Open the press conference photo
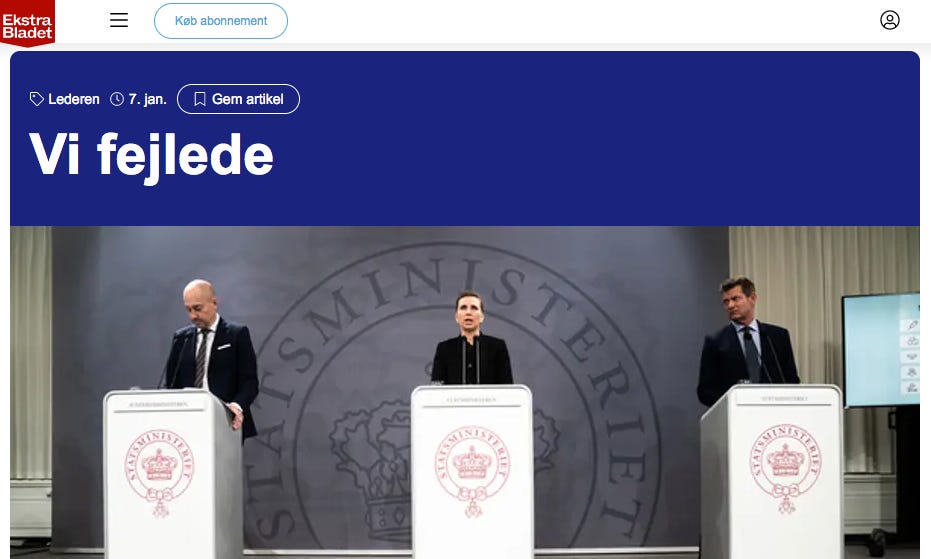The height and width of the screenshot is (559, 931). click(465, 392)
